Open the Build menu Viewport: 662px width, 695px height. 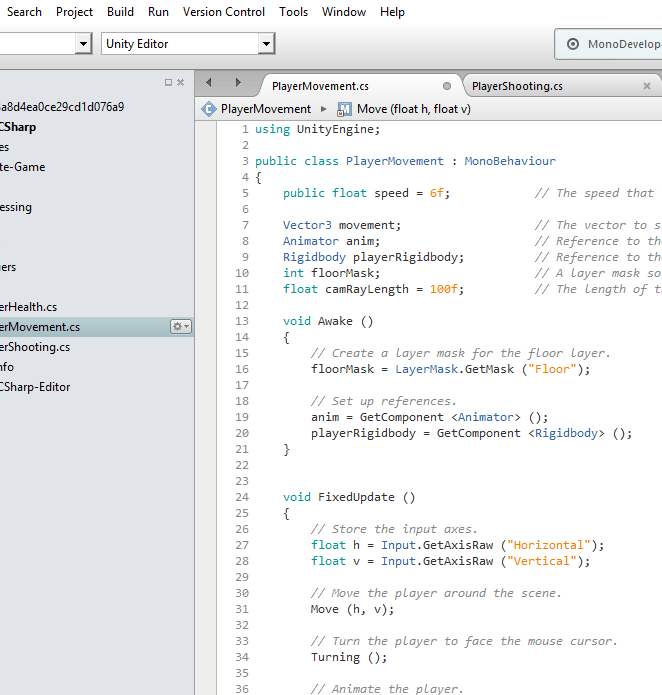coord(120,12)
